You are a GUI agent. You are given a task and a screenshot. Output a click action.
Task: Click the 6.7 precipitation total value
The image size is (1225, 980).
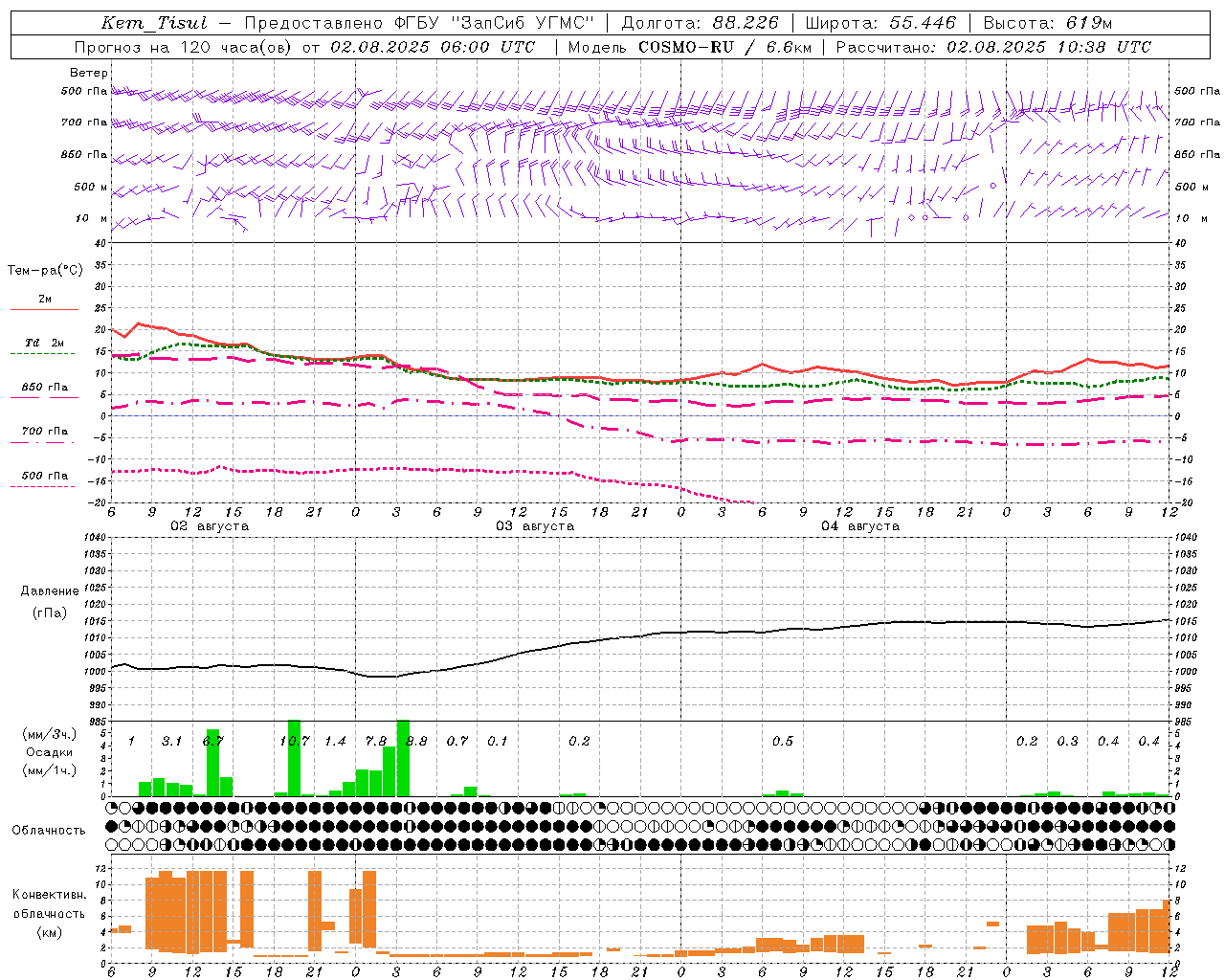(212, 742)
